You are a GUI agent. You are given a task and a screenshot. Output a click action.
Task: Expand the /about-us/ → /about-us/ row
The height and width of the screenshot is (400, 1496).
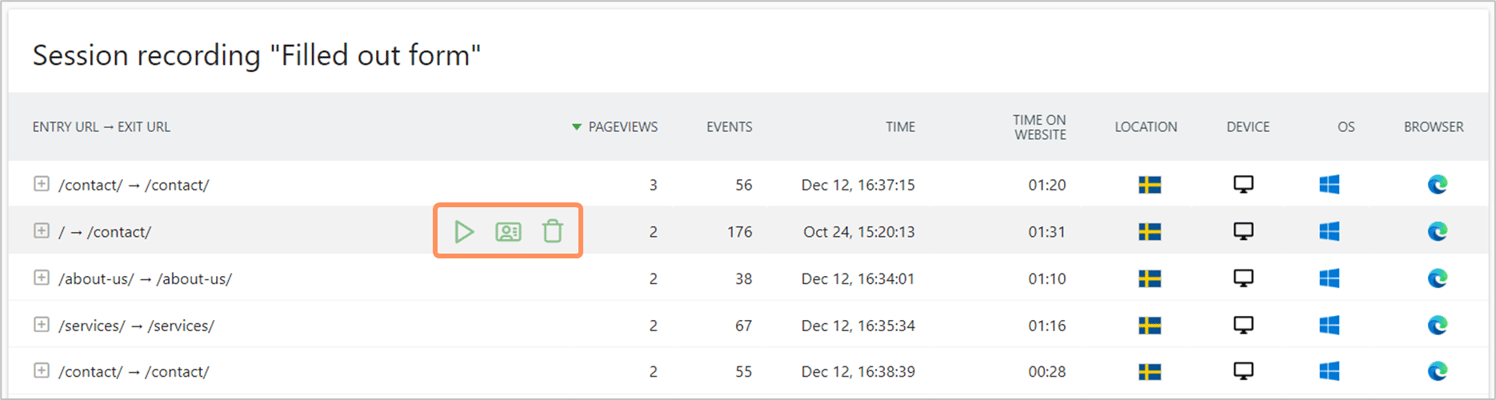click(x=41, y=278)
